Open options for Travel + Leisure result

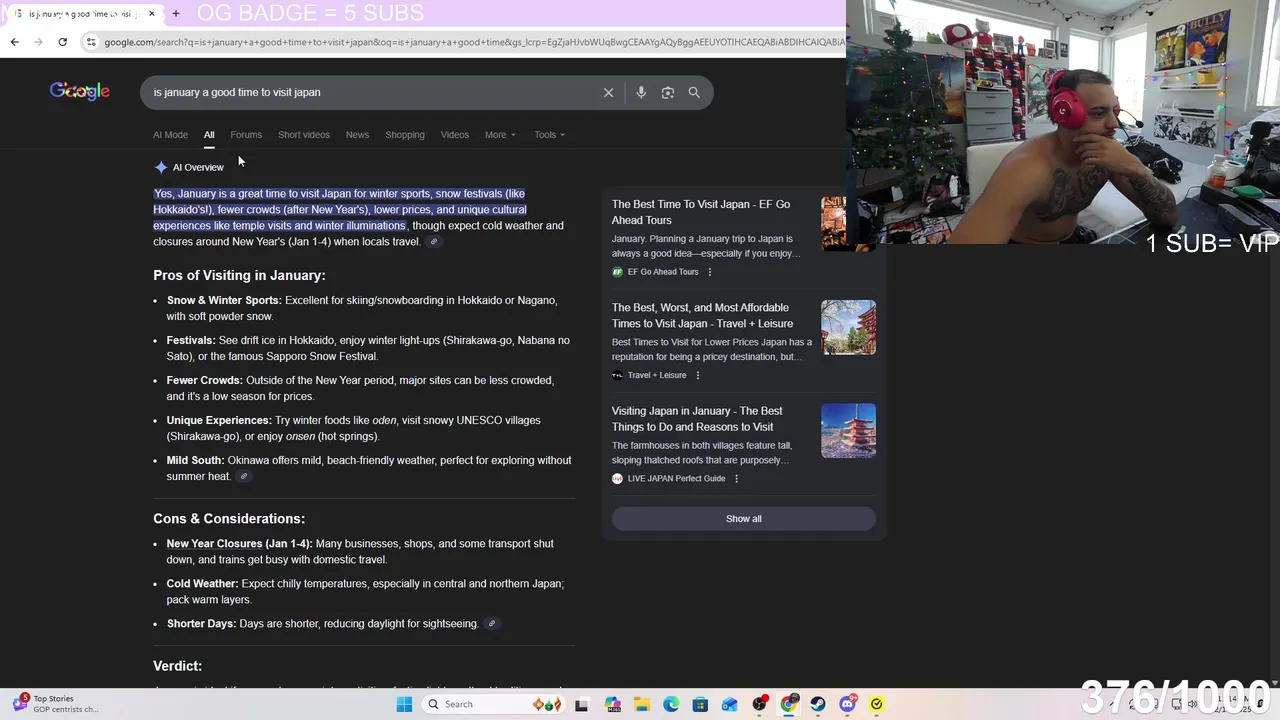click(697, 375)
